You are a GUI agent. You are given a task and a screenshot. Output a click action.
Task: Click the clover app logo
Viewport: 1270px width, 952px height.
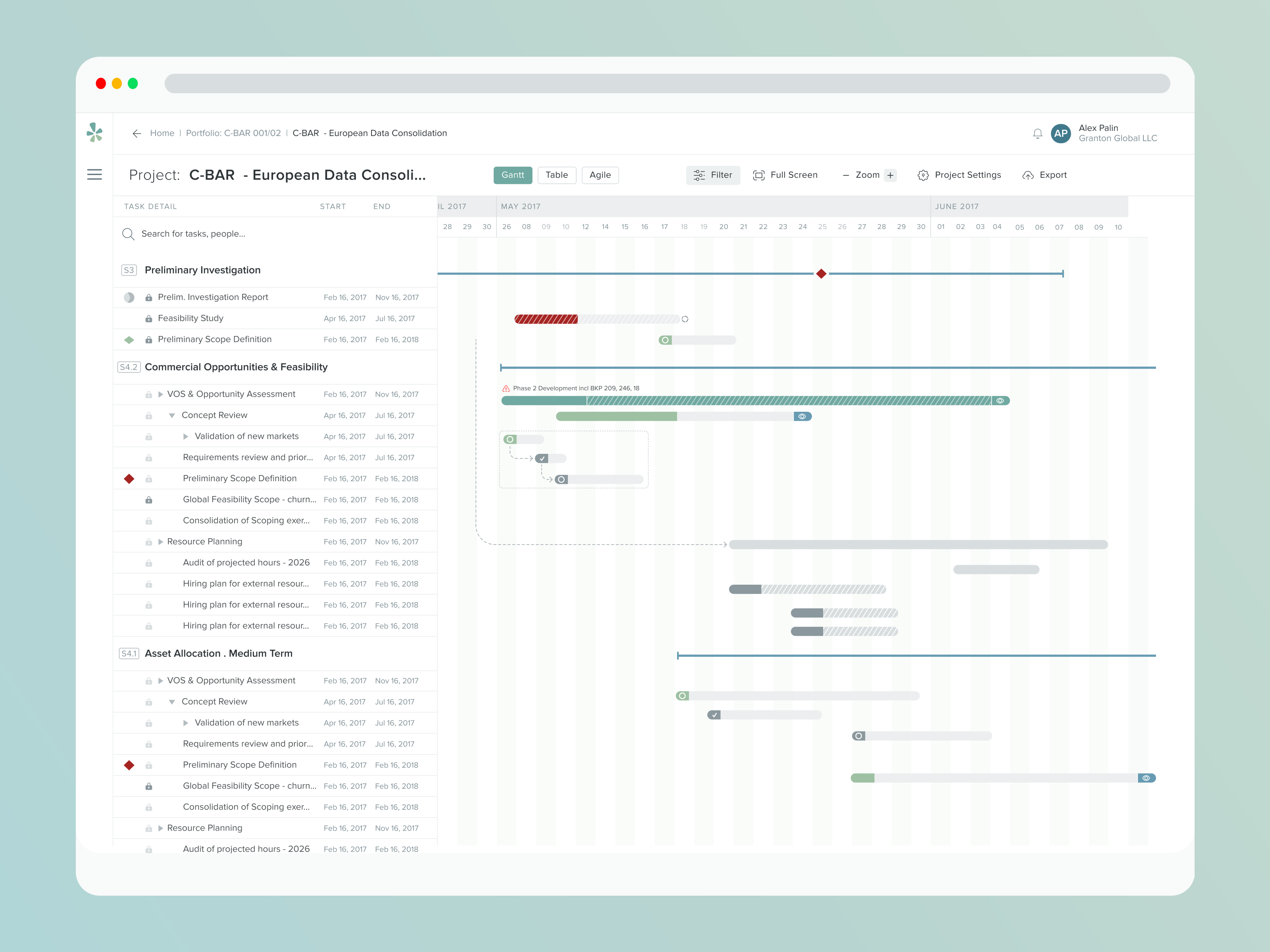pos(95,132)
